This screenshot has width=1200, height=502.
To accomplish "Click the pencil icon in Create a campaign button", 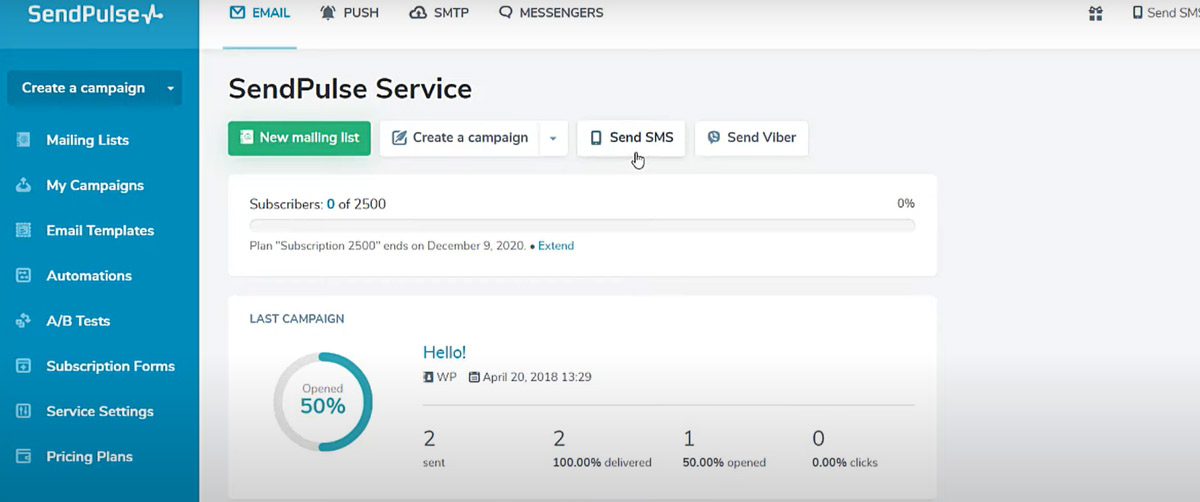I will (x=399, y=138).
